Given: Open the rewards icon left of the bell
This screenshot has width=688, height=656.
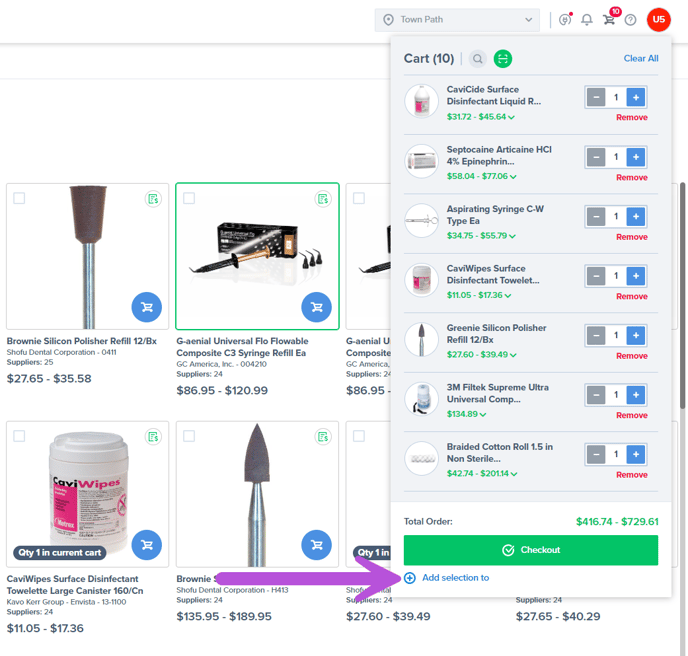Looking at the screenshot, I should [x=565, y=20].
